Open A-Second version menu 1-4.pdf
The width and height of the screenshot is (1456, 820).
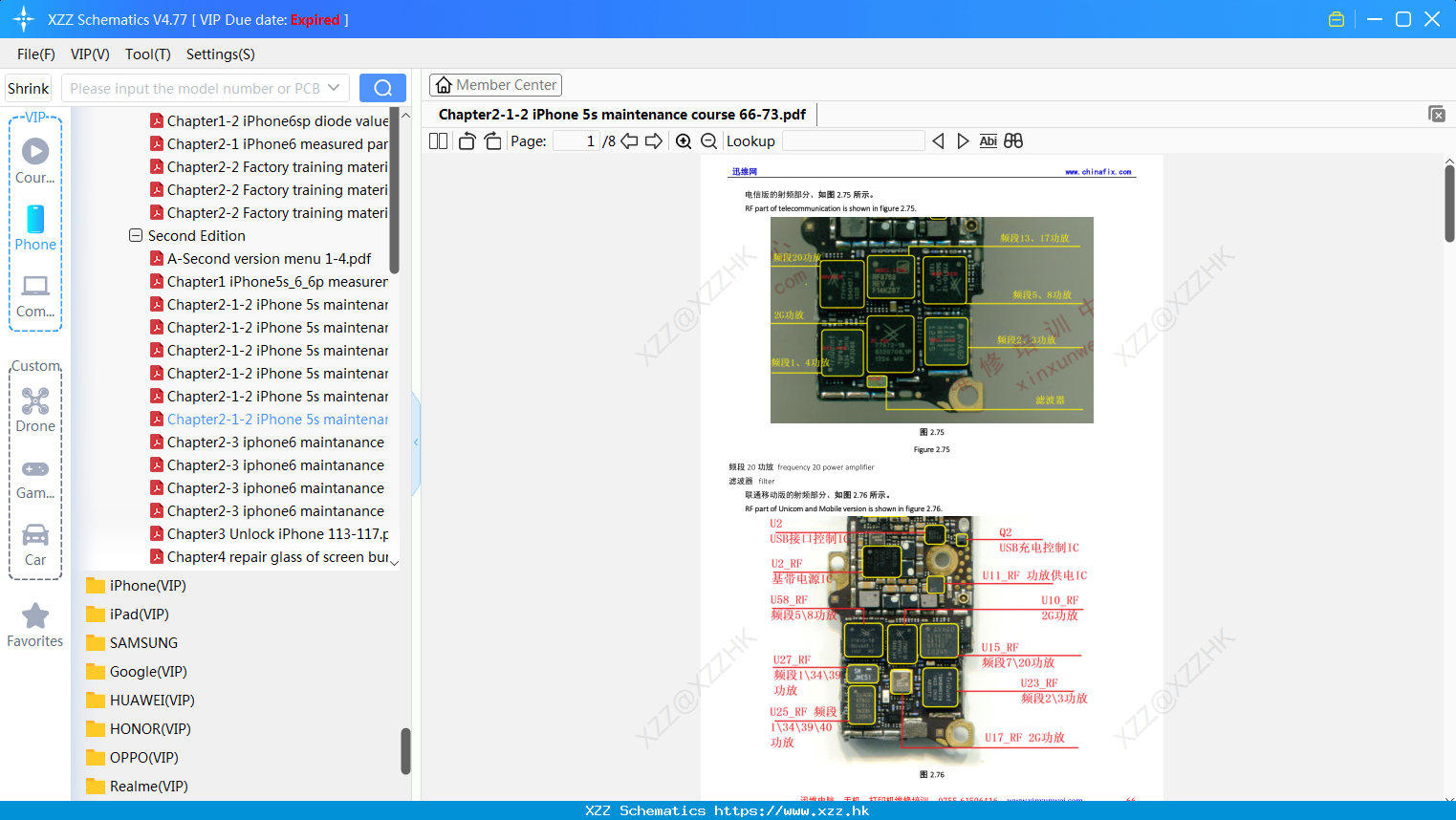pos(260,259)
